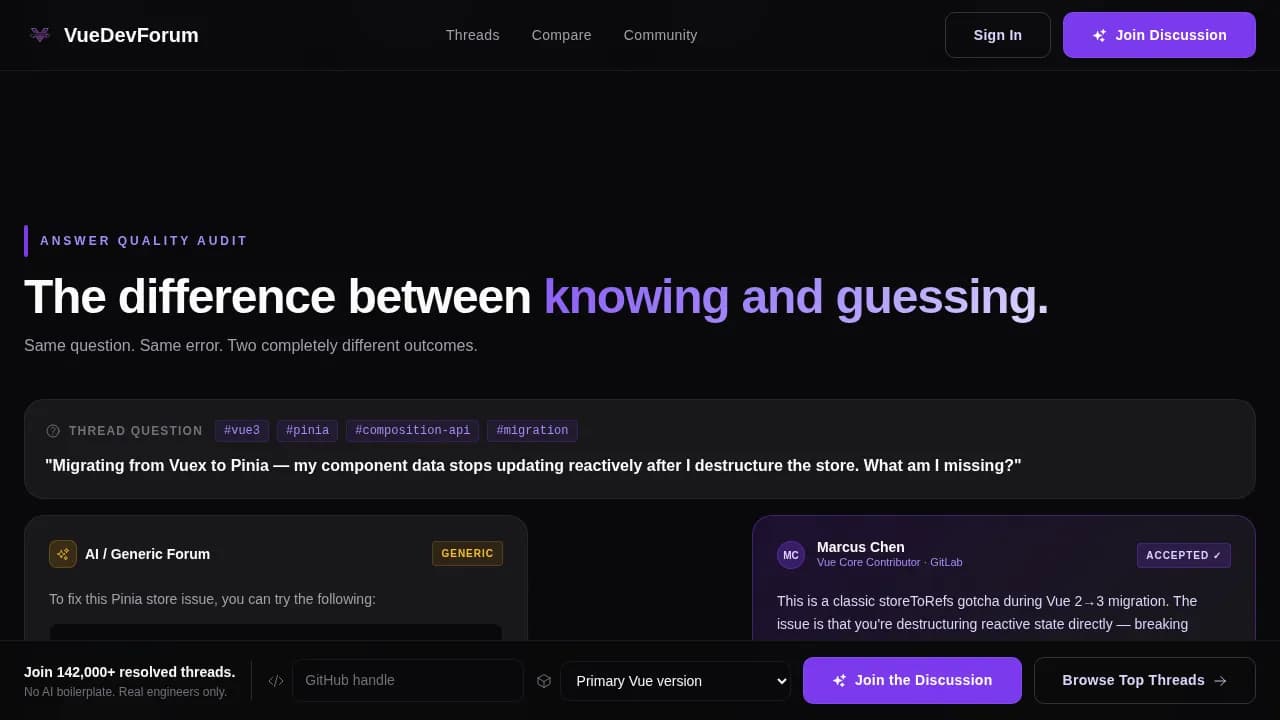This screenshot has height=720, width=1280.
Task: Select the #composition-api tag
Action: [412, 431]
